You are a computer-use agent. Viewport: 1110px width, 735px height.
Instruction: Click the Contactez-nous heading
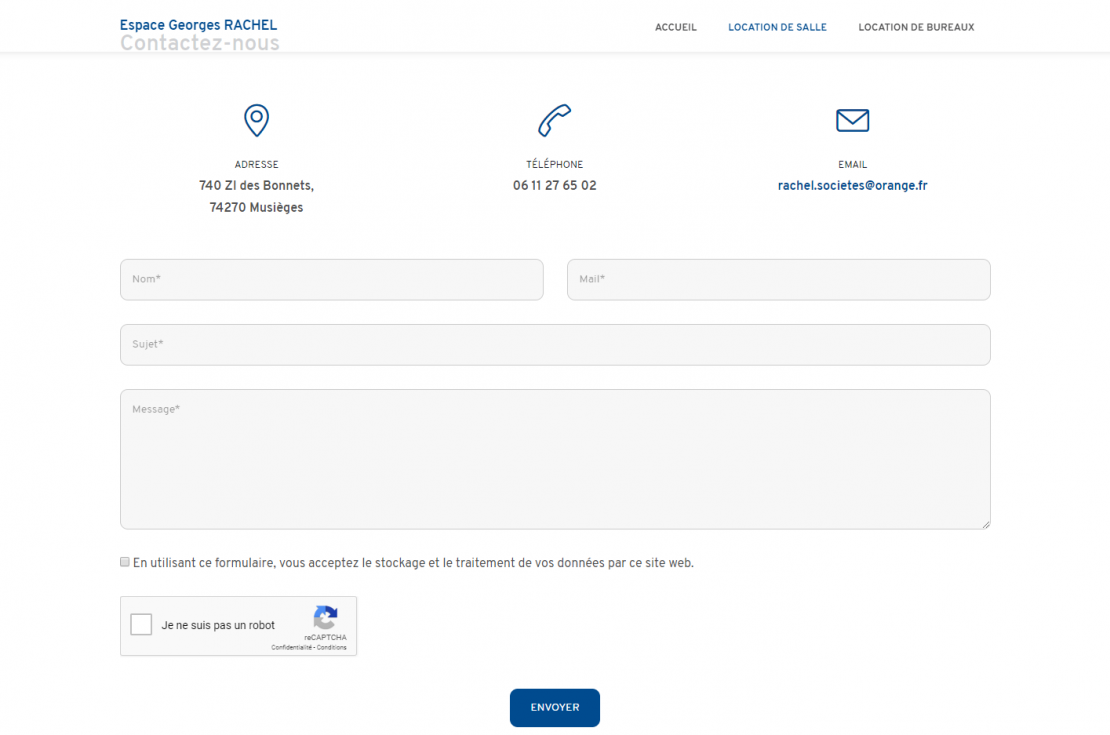[x=200, y=43]
